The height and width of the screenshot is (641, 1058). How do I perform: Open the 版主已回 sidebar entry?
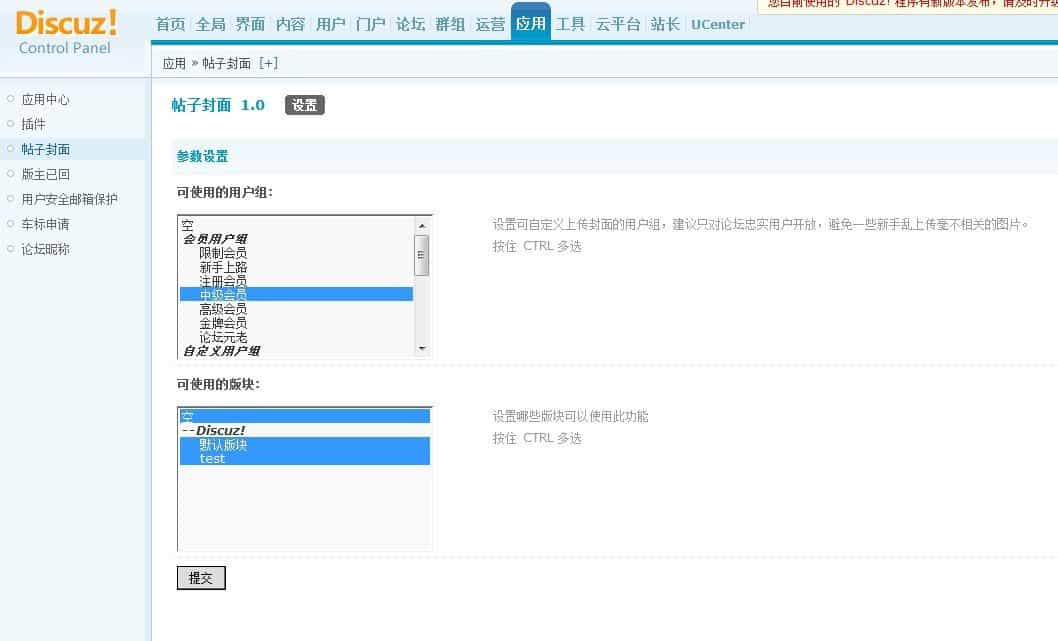click(45, 173)
